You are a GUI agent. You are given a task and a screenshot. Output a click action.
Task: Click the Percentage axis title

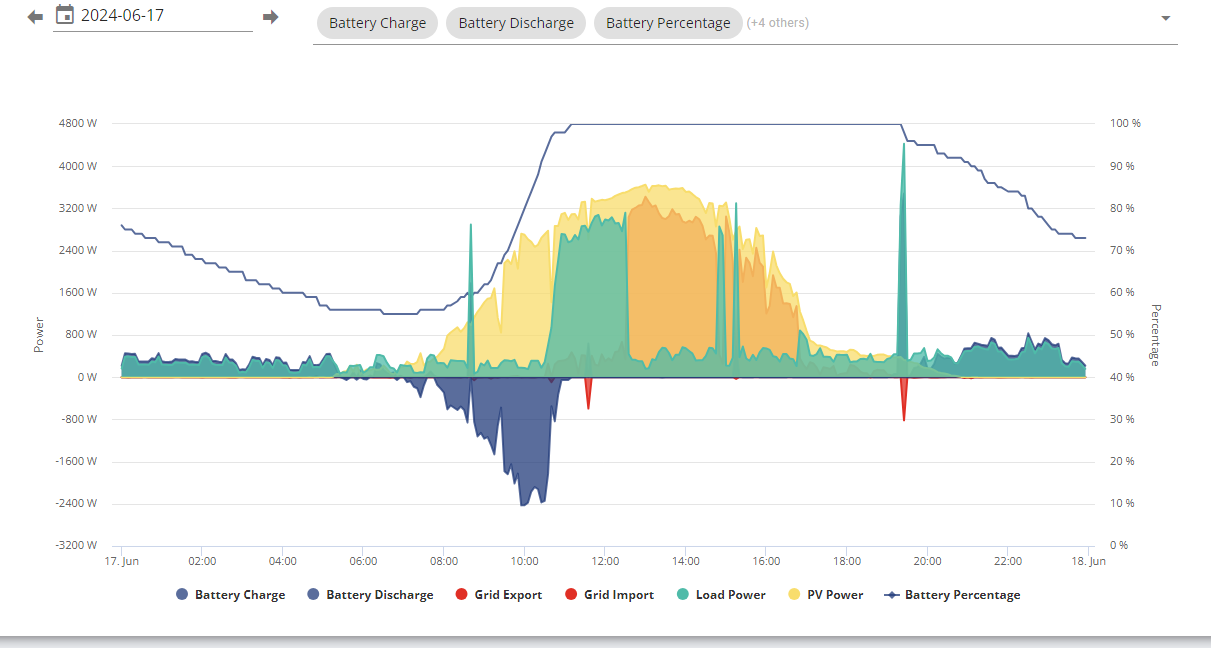point(1155,335)
